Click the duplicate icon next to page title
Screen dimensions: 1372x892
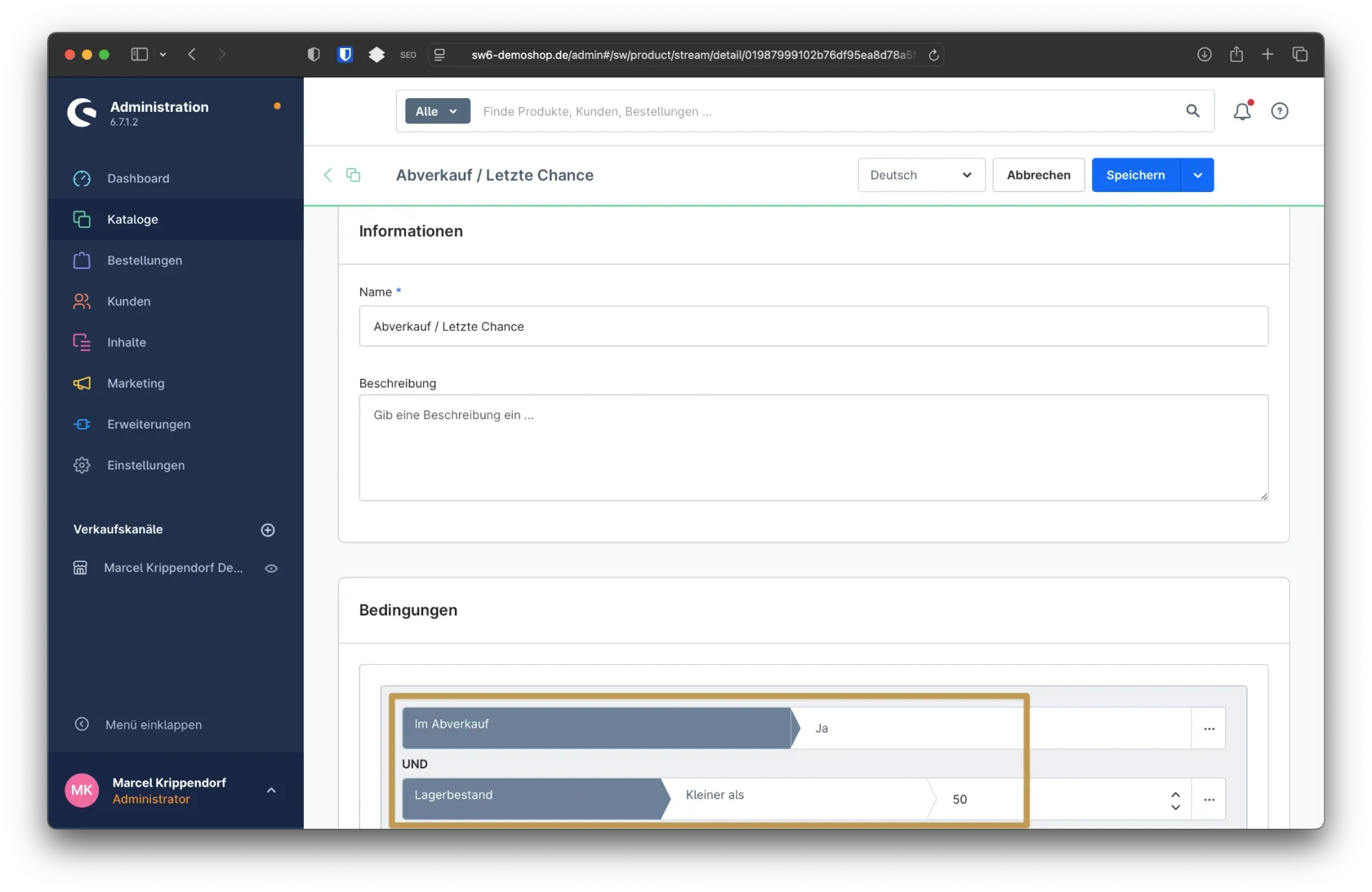(x=353, y=175)
